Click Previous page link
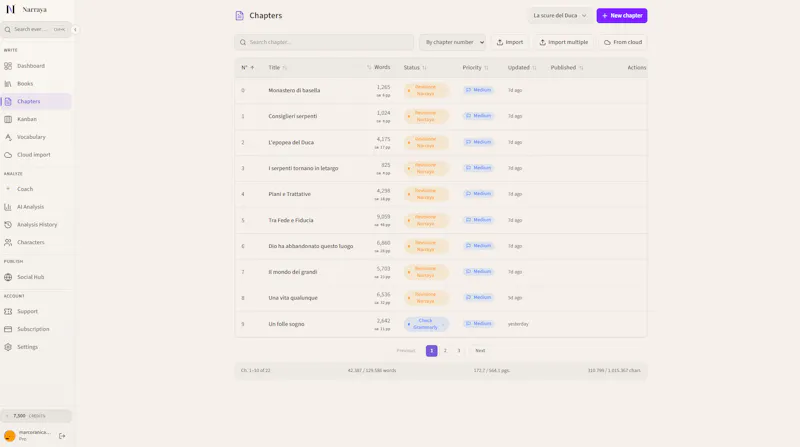Screen dimensions: 800x447 coord(406,351)
